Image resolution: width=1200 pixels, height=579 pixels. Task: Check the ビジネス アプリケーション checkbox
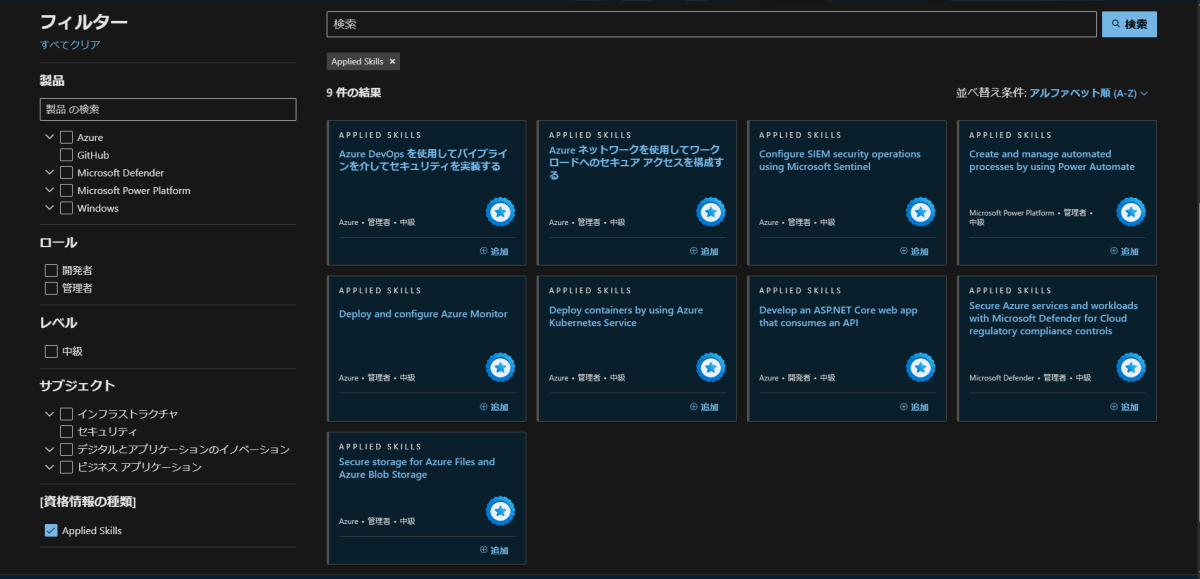tap(67, 467)
